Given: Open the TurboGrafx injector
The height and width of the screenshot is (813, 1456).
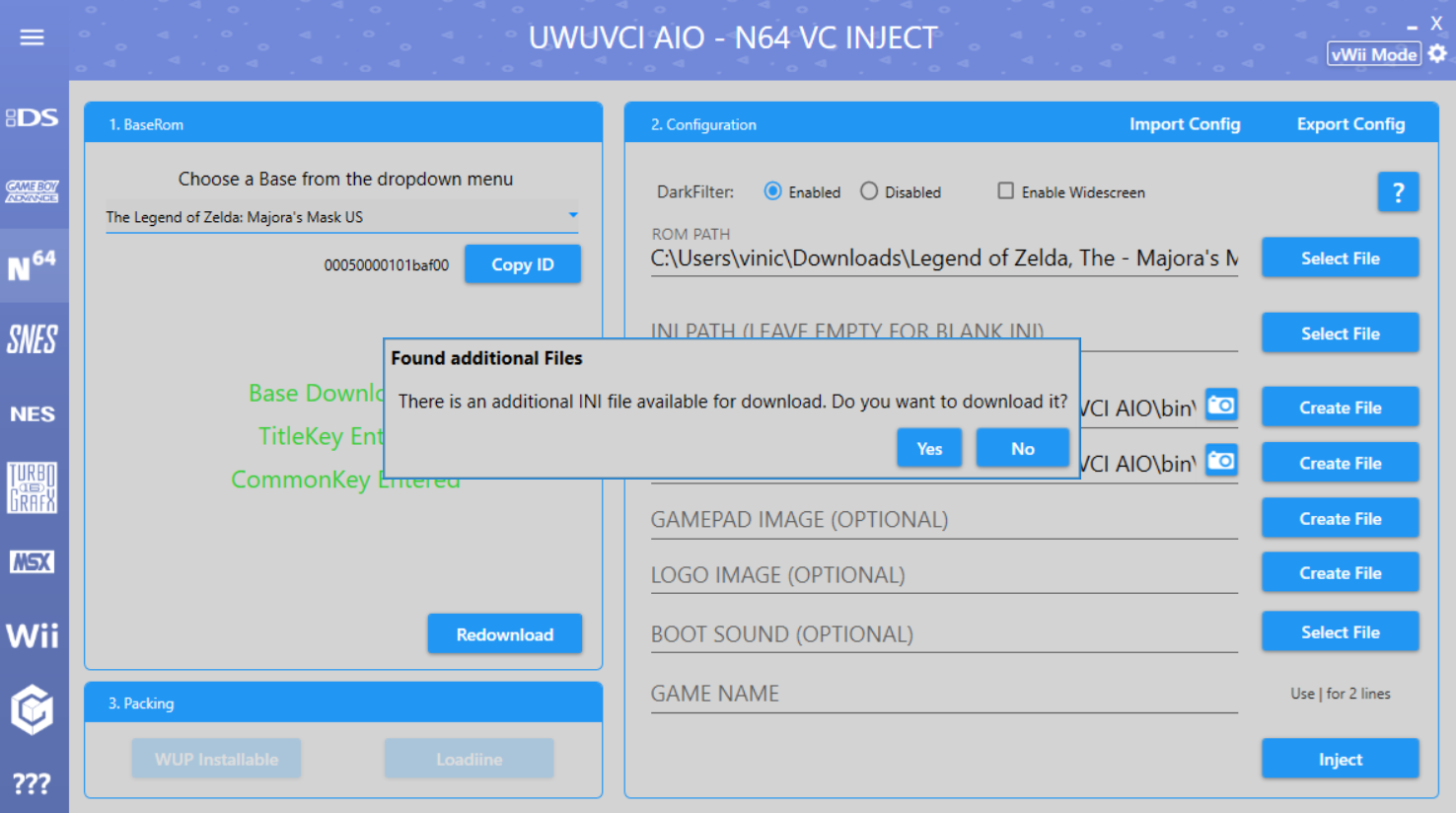Looking at the screenshot, I should pos(33,487).
